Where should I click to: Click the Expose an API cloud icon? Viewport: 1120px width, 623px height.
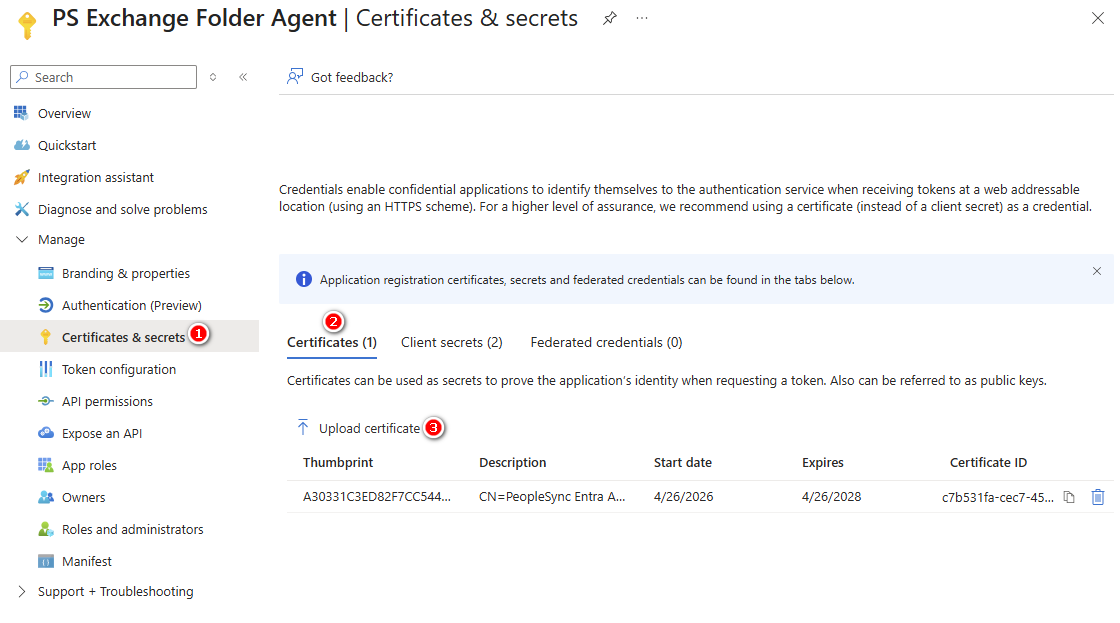click(46, 433)
